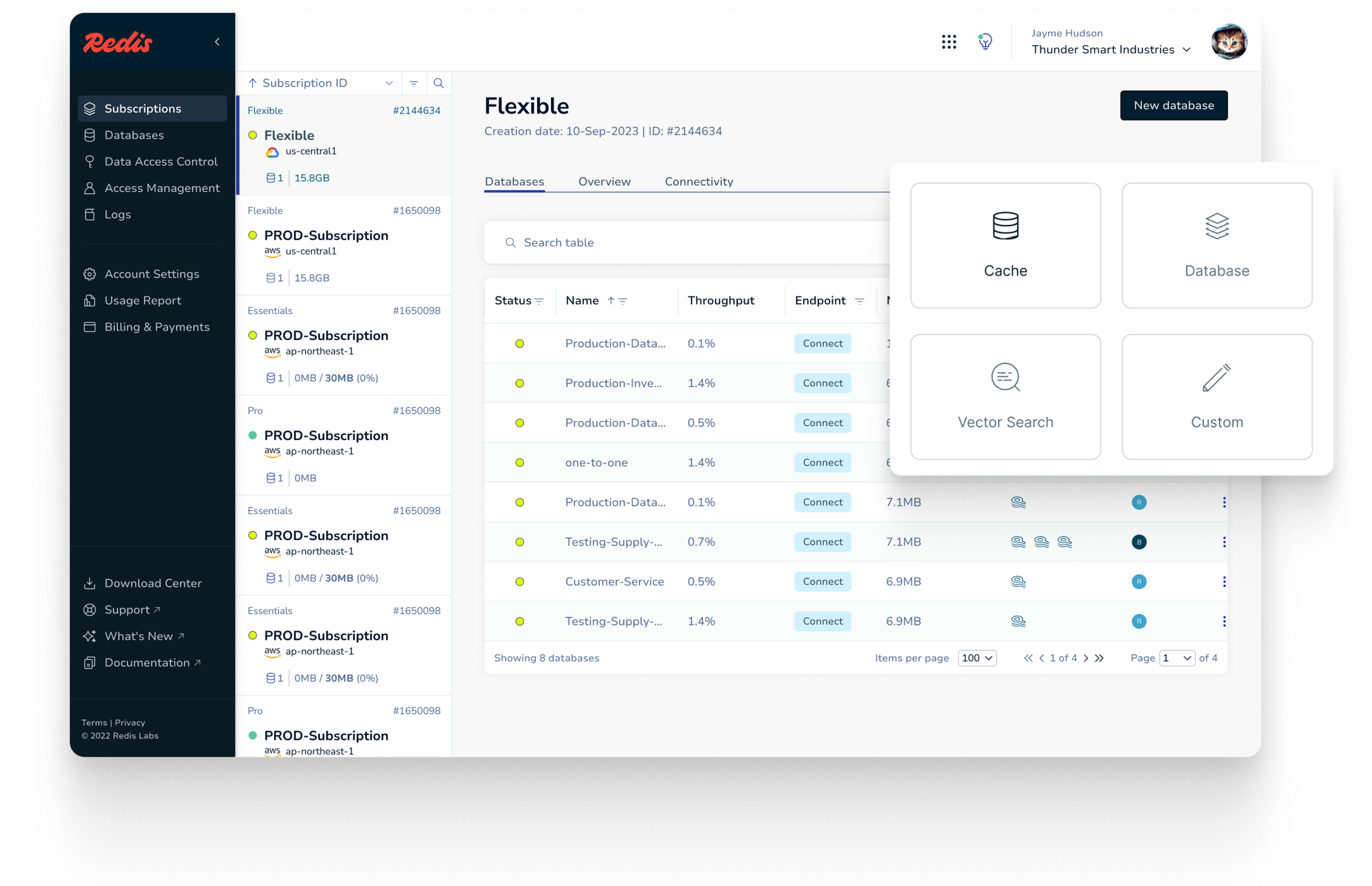Open the apps grid icon
This screenshot has height=886, width=1372.
click(x=948, y=41)
